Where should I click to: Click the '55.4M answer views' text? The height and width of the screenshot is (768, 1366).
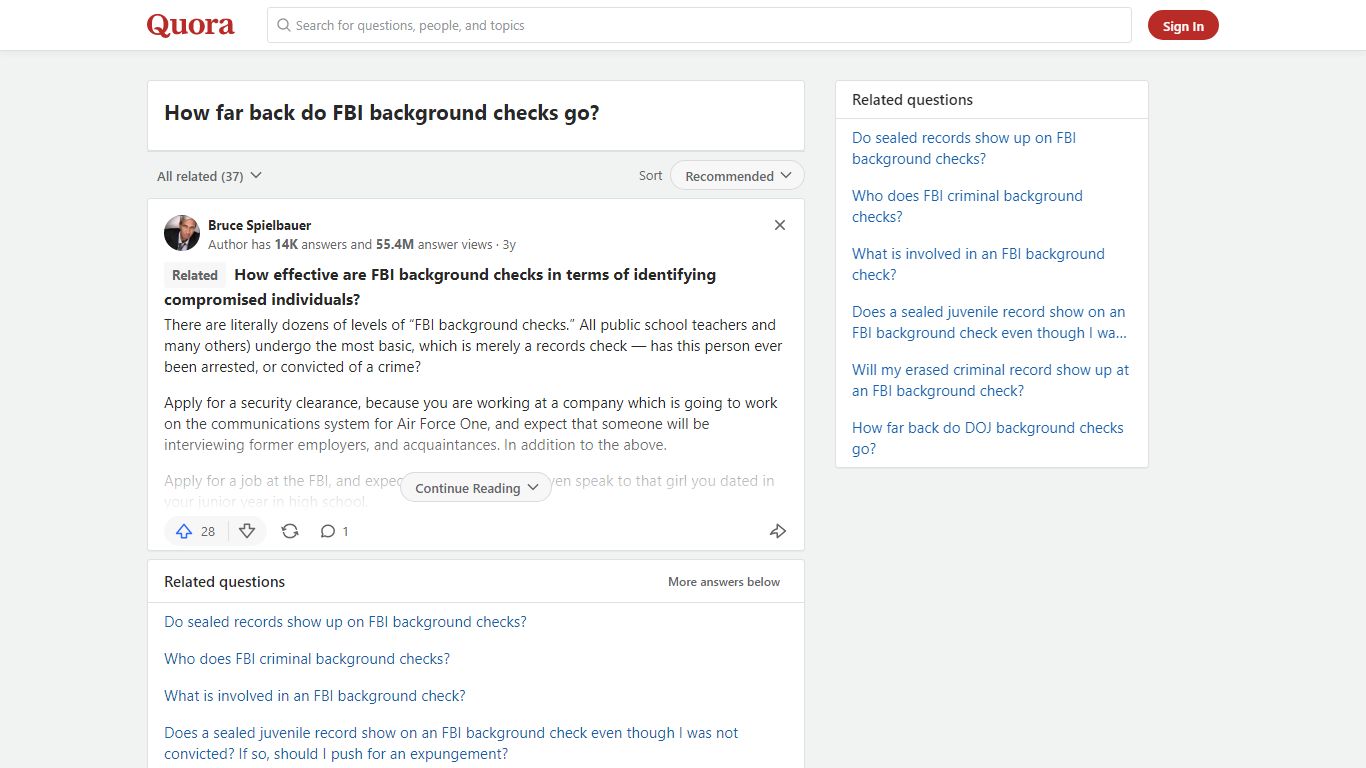(x=434, y=244)
